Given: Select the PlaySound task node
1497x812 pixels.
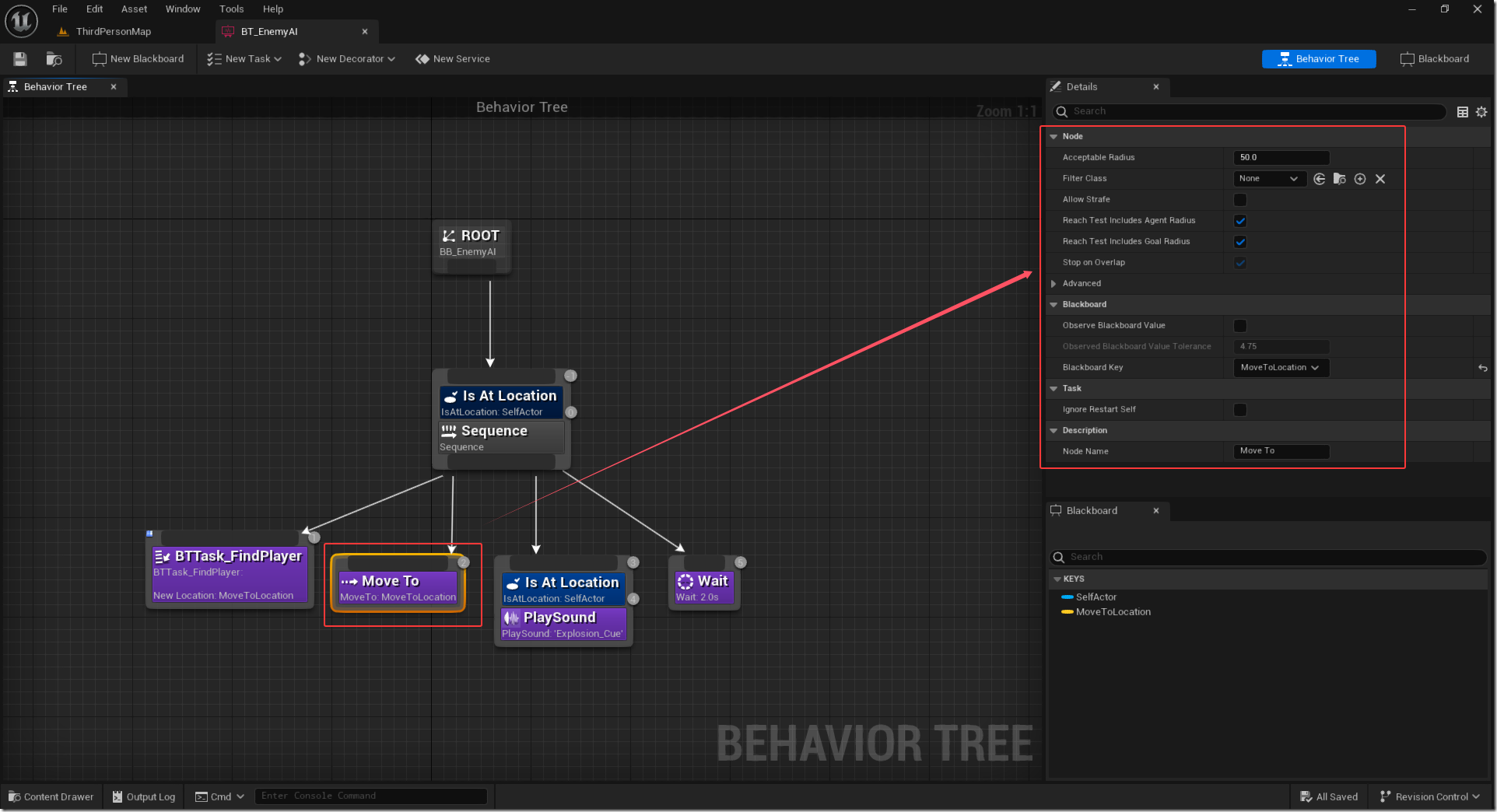Looking at the screenshot, I should pyautogui.click(x=563, y=625).
